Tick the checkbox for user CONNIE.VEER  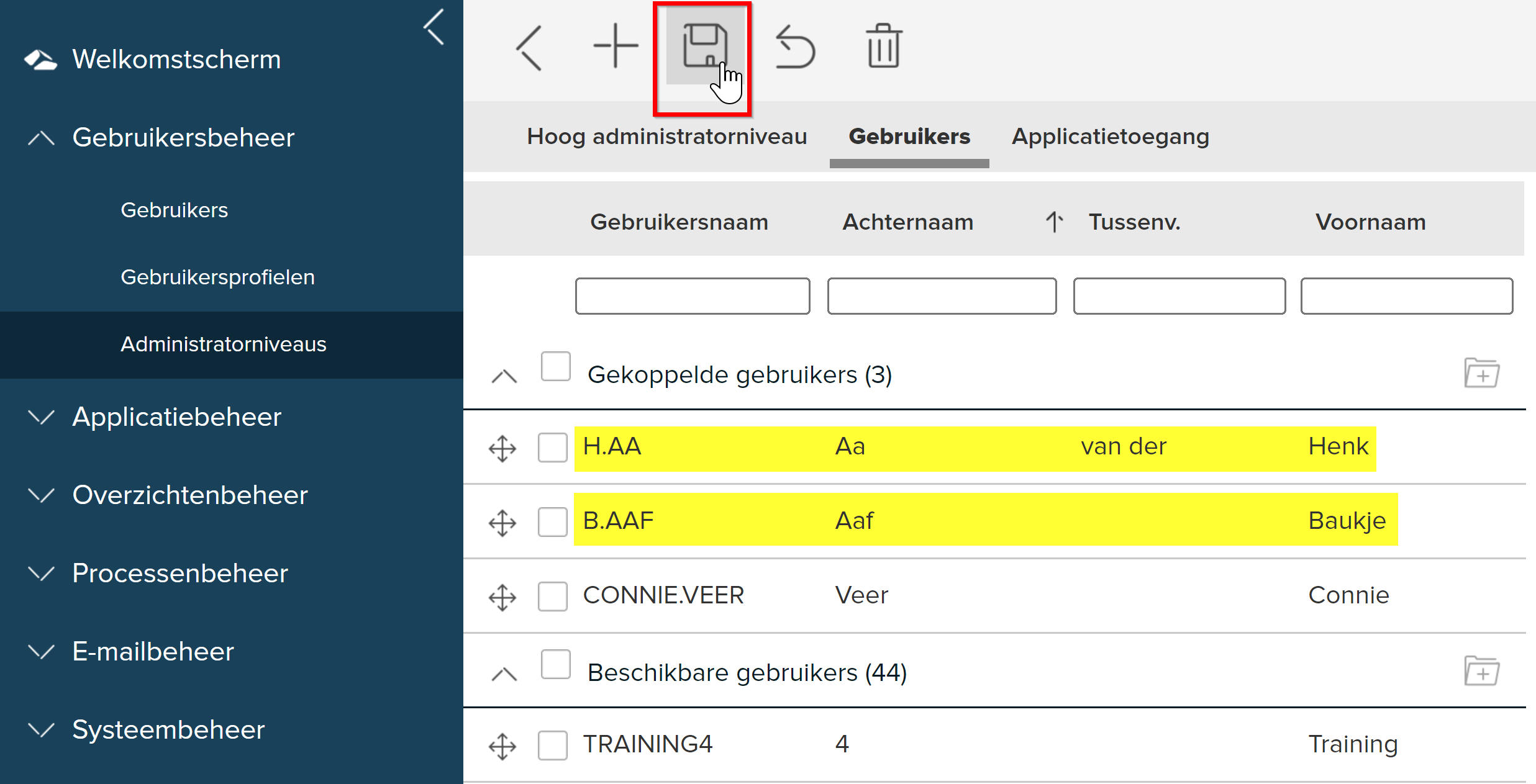coord(552,597)
